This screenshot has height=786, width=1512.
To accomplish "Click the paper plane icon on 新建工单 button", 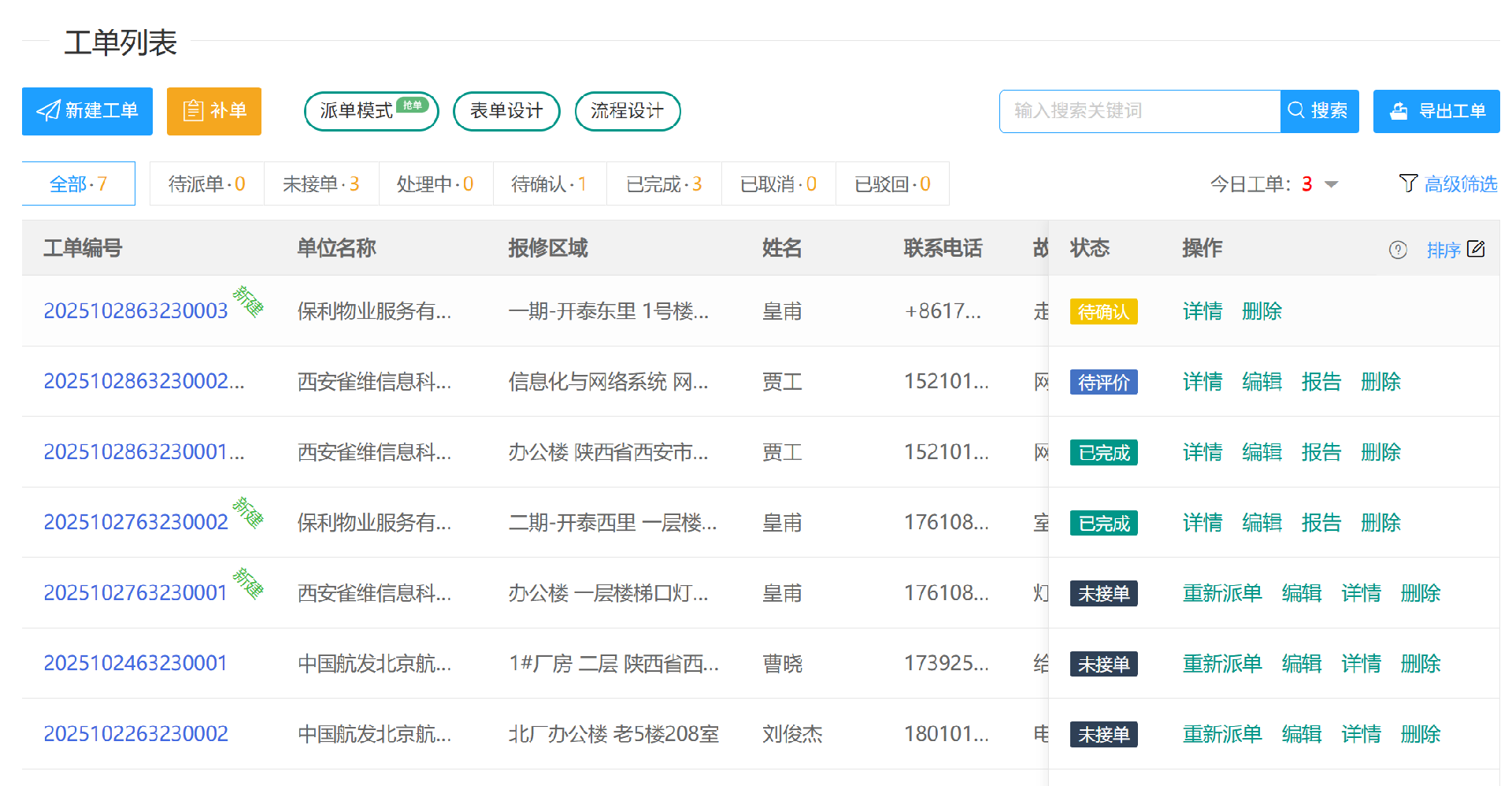I will pos(49,111).
